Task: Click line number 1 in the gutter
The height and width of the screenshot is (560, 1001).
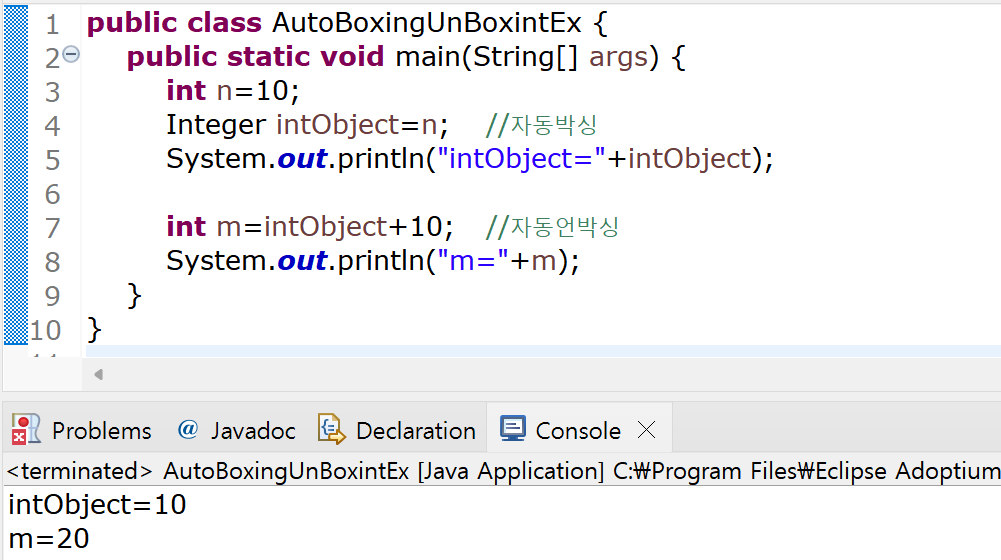Action: click(x=52, y=24)
